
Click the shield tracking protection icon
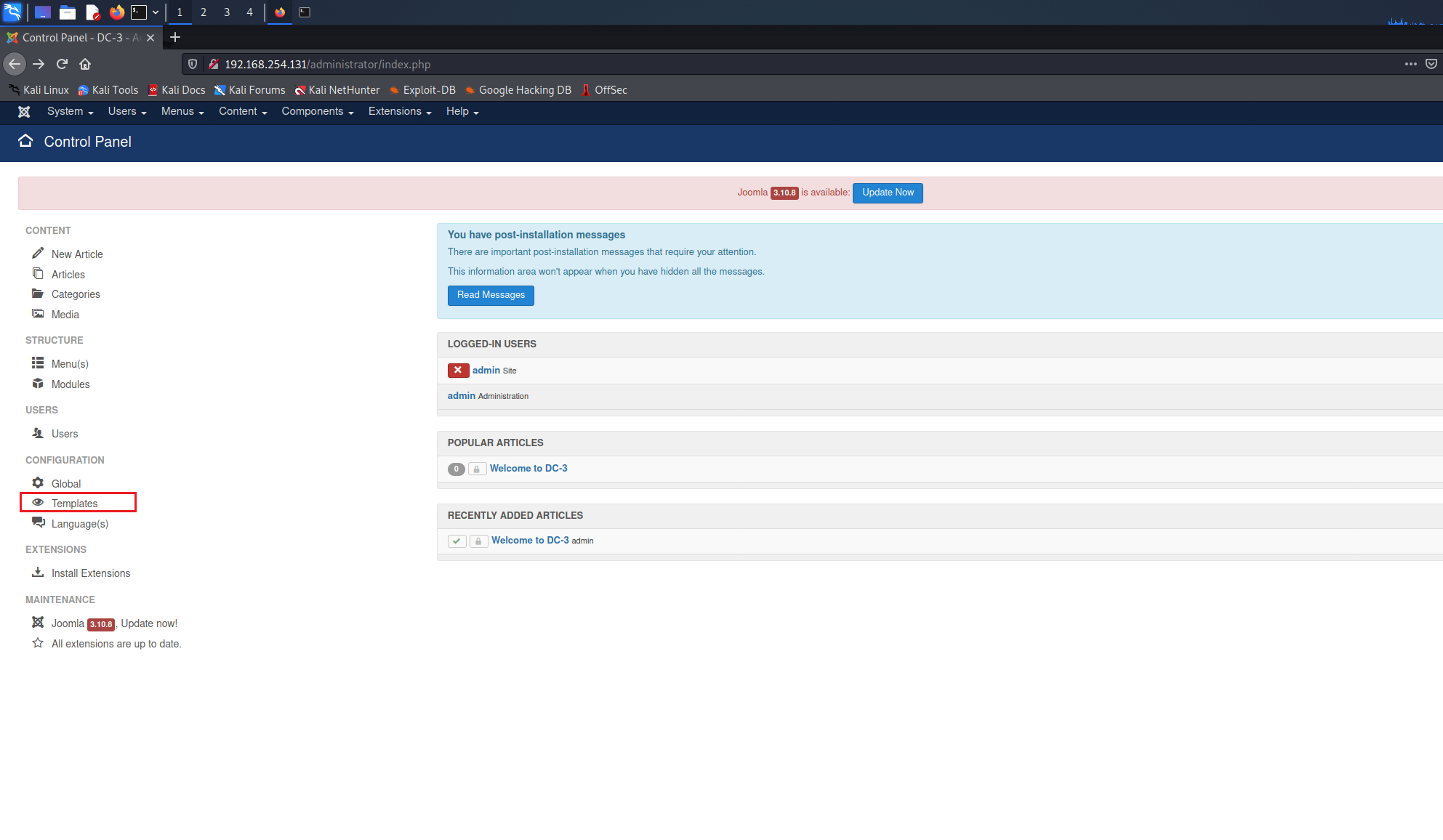pyautogui.click(x=193, y=64)
